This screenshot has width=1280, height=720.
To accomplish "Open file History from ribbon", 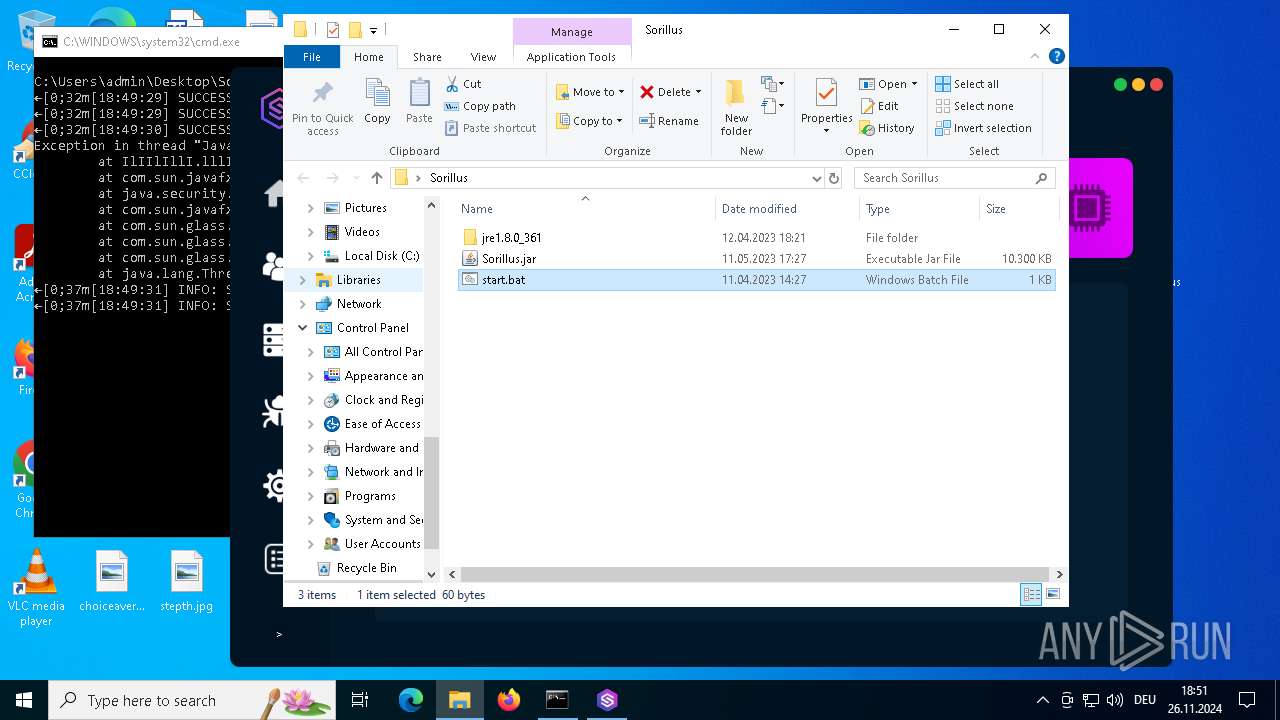I will [887, 128].
